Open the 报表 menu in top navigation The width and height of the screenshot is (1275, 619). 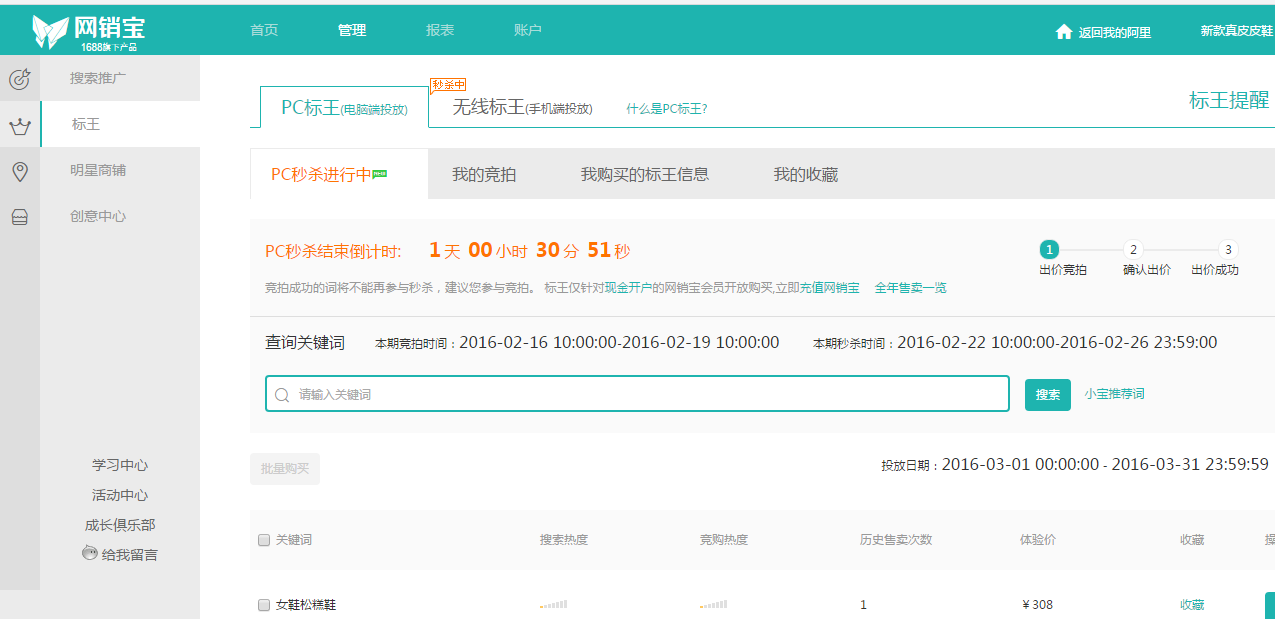pyautogui.click(x=440, y=30)
